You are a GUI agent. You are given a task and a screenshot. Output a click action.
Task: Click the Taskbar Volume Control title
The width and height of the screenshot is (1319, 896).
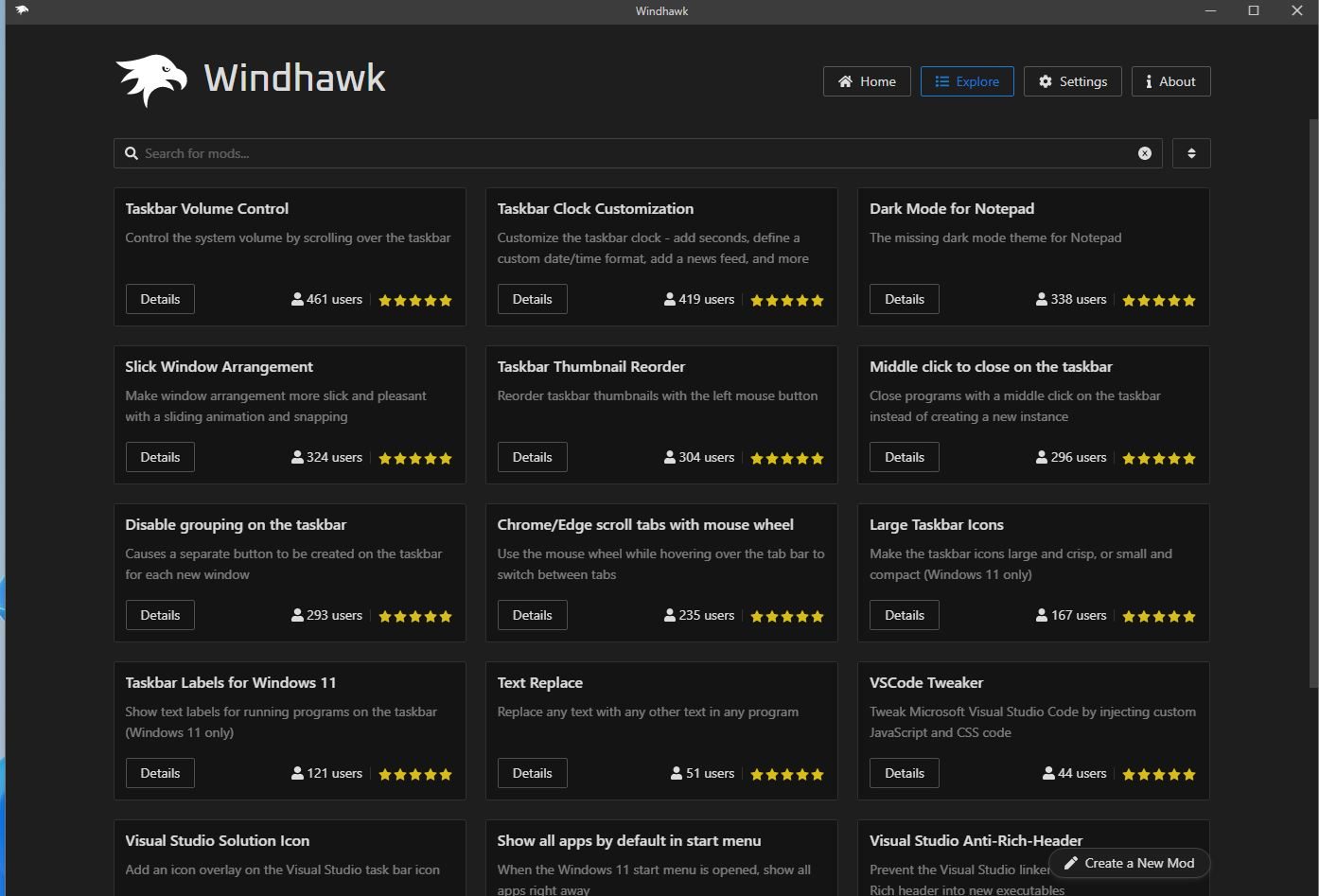207,209
